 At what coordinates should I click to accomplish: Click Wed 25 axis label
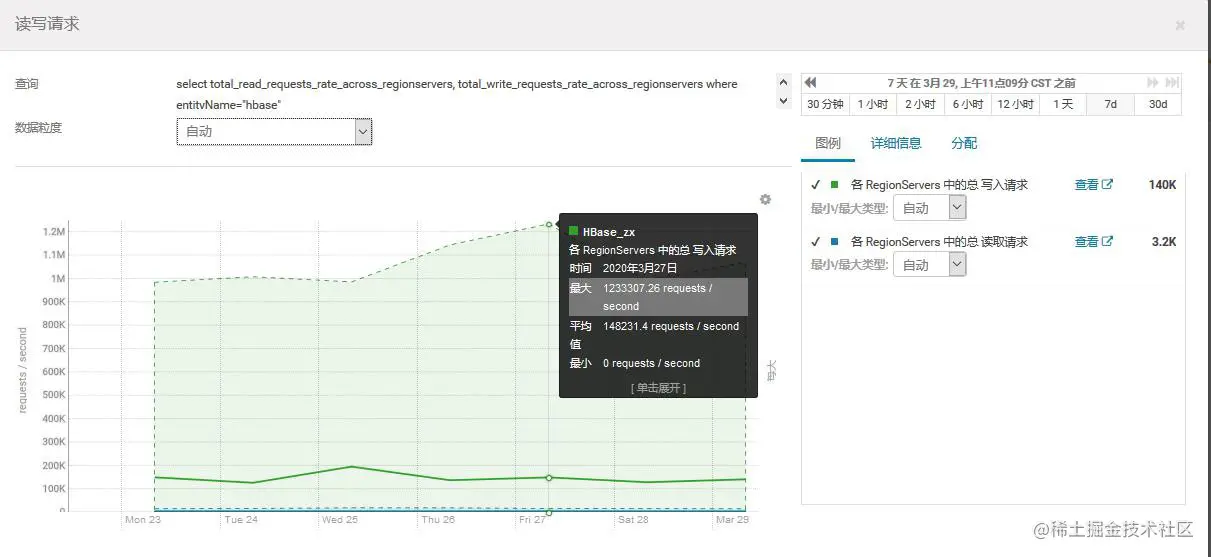click(339, 520)
